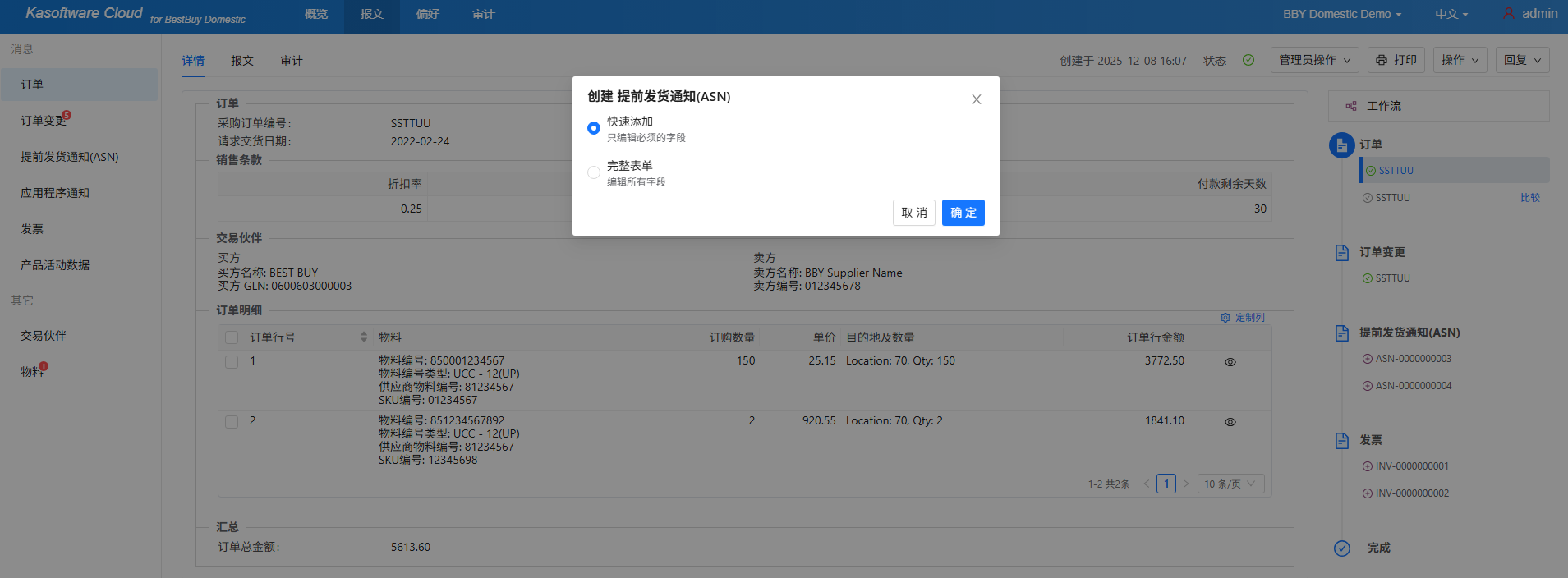Click the 确定 confirm button
Image resolution: width=1568 pixels, height=578 pixels.
tap(963, 213)
